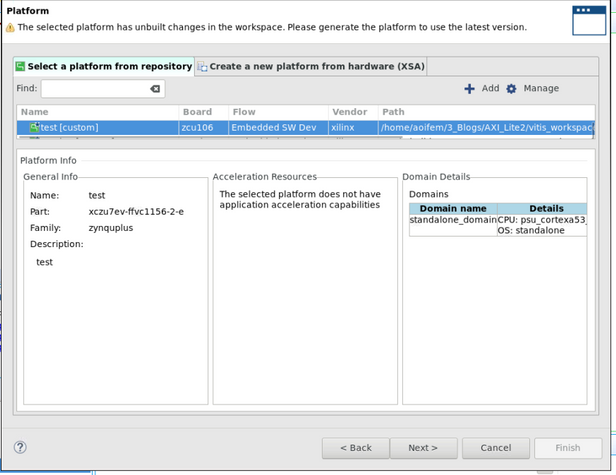Click the help question mark icon
The height and width of the screenshot is (475, 616).
(x=20, y=447)
